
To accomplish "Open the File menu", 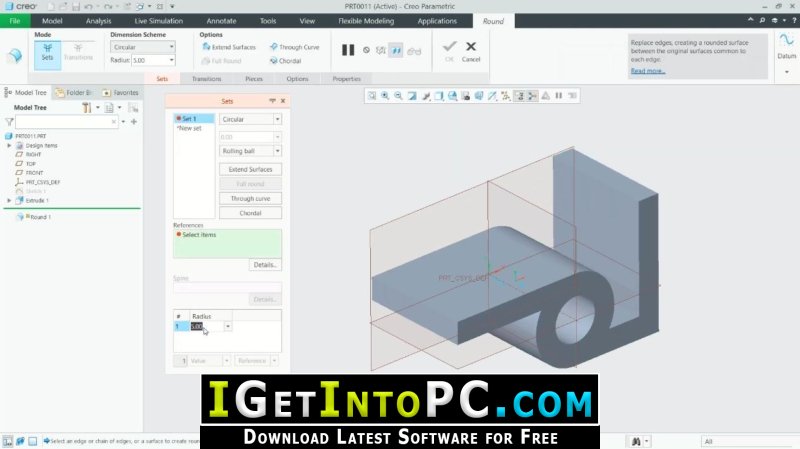I will [x=15, y=21].
